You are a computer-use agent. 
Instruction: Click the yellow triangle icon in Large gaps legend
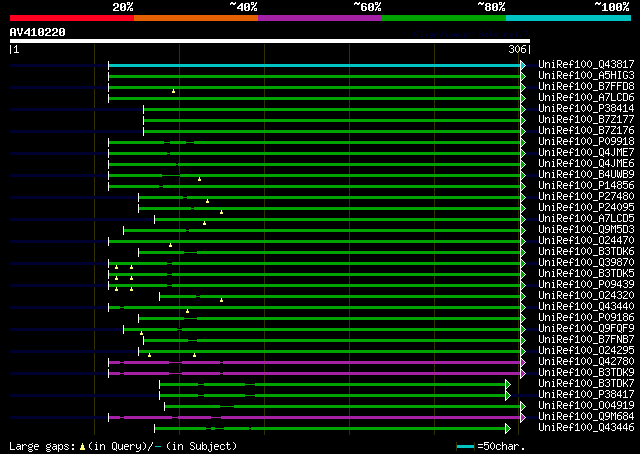point(82,447)
